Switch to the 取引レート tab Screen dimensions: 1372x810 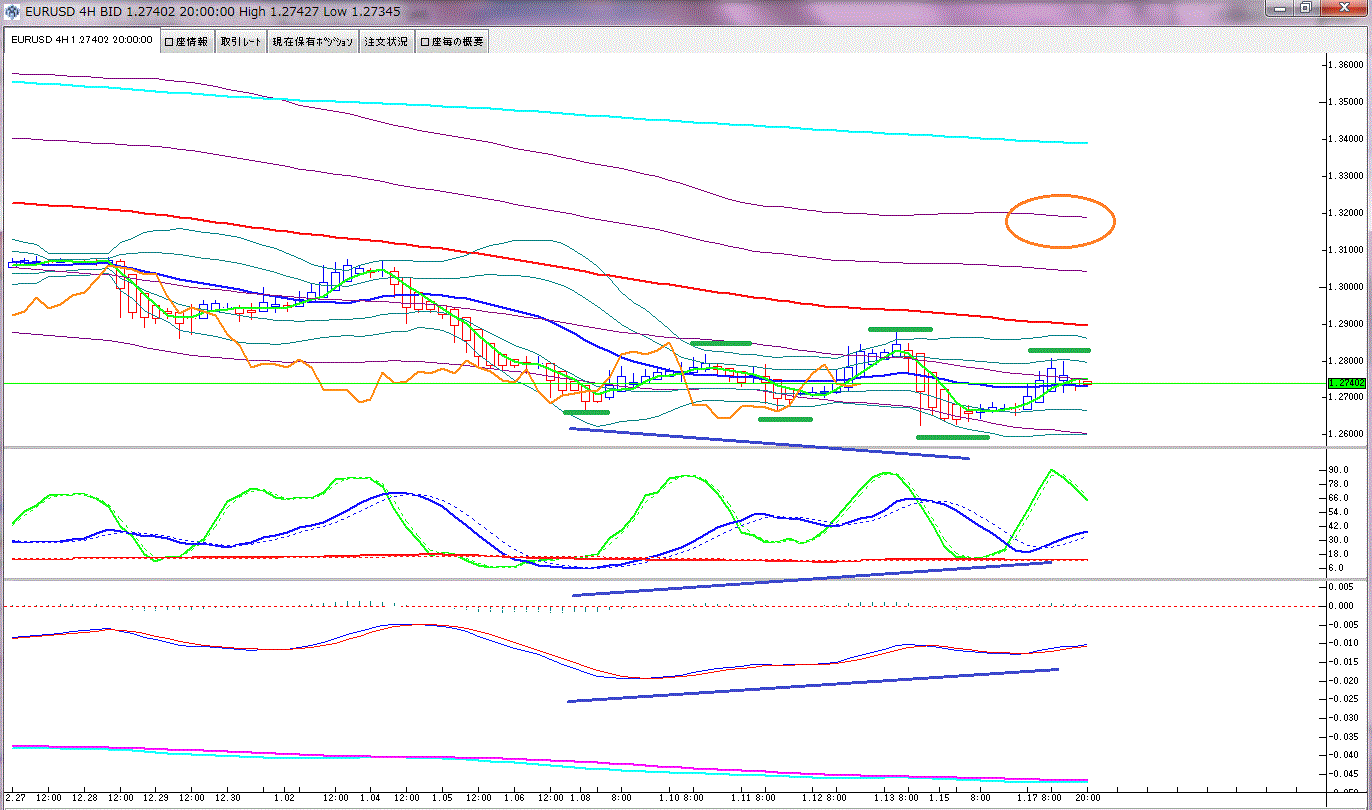click(241, 42)
